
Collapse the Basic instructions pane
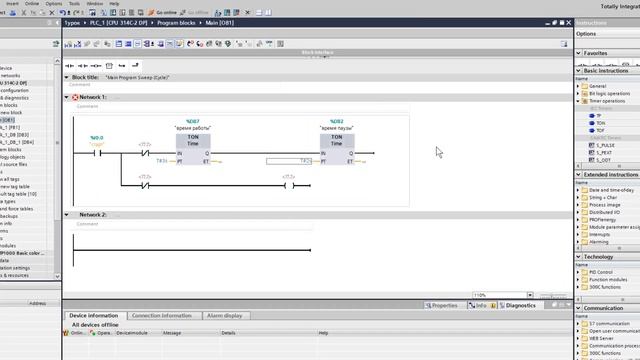[578, 71]
